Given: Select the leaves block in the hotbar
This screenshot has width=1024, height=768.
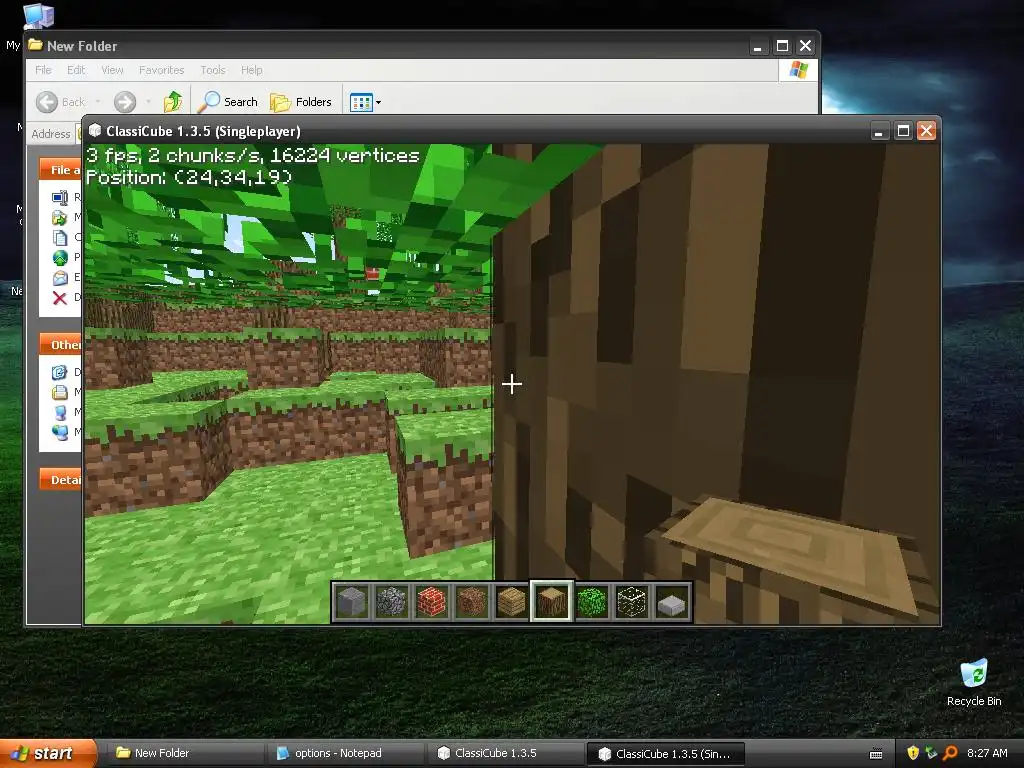Looking at the screenshot, I should [592, 601].
